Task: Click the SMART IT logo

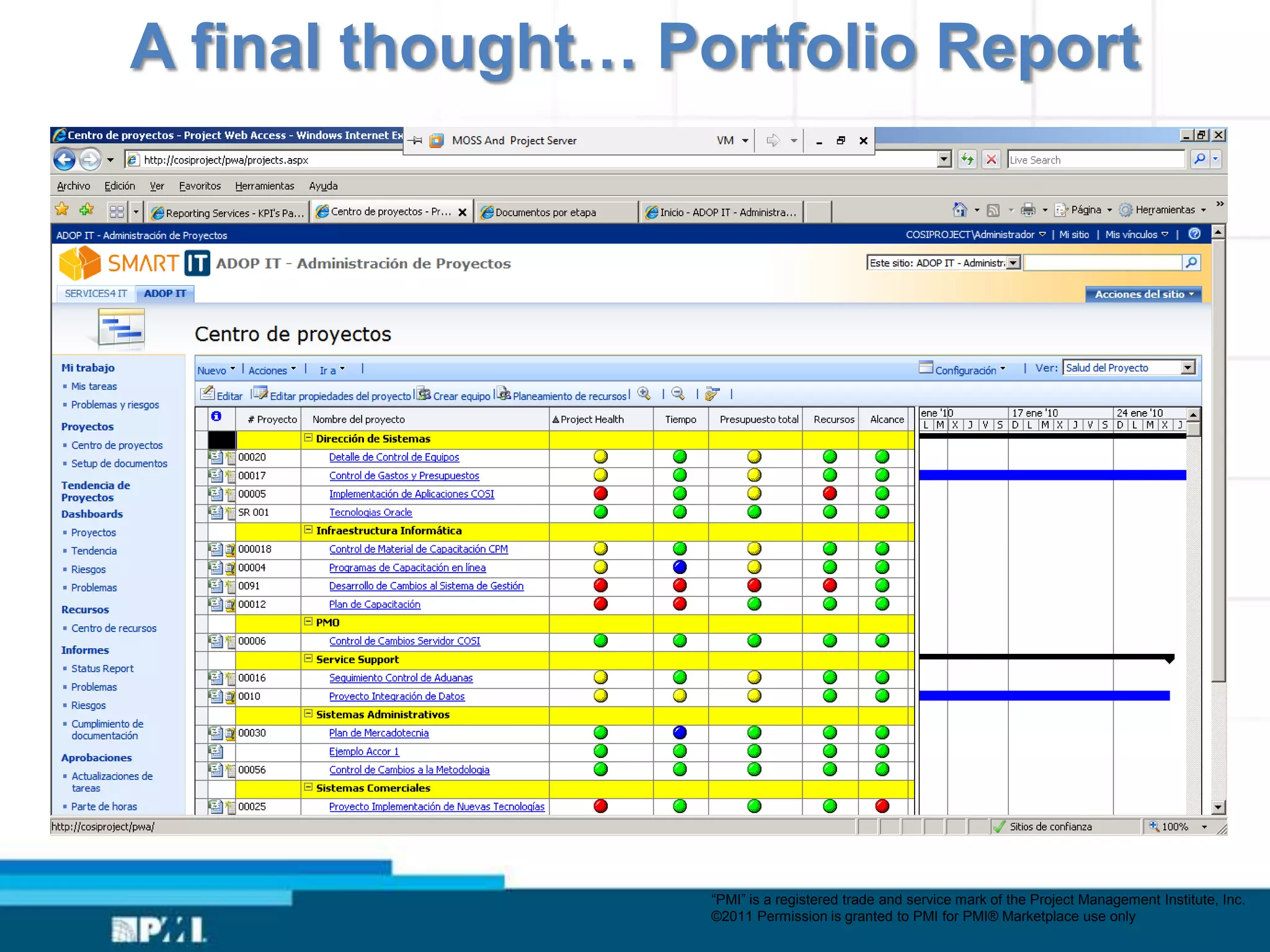Action: (x=135, y=263)
